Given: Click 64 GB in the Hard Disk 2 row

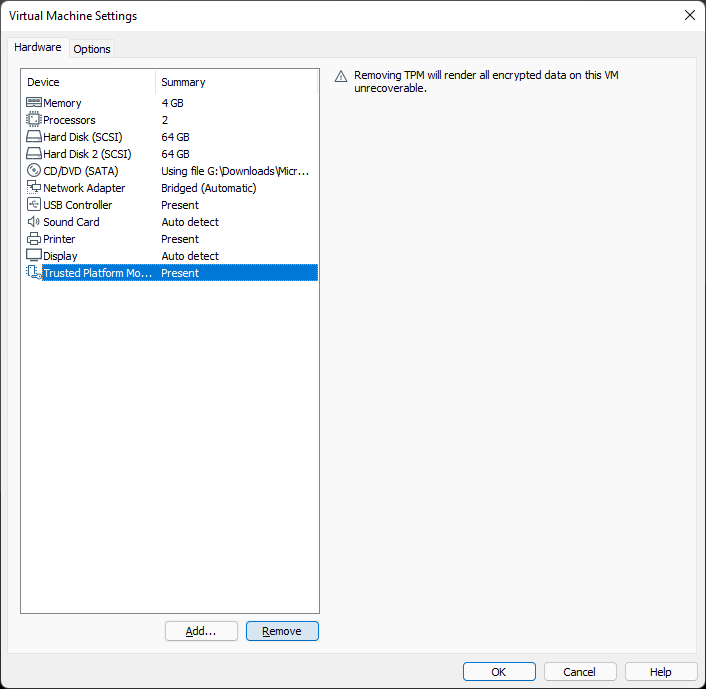Looking at the screenshot, I should tap(176, 154).
